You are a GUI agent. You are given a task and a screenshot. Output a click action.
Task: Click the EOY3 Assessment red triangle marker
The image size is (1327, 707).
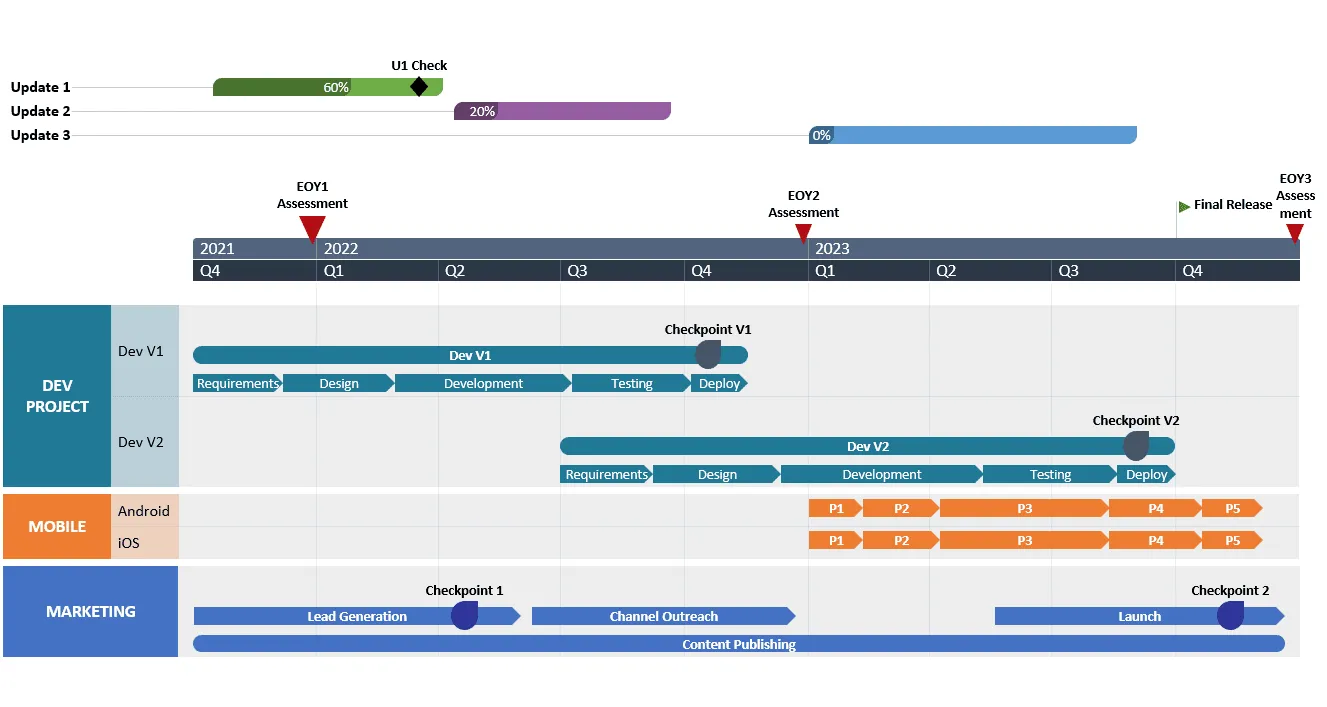1294,233
